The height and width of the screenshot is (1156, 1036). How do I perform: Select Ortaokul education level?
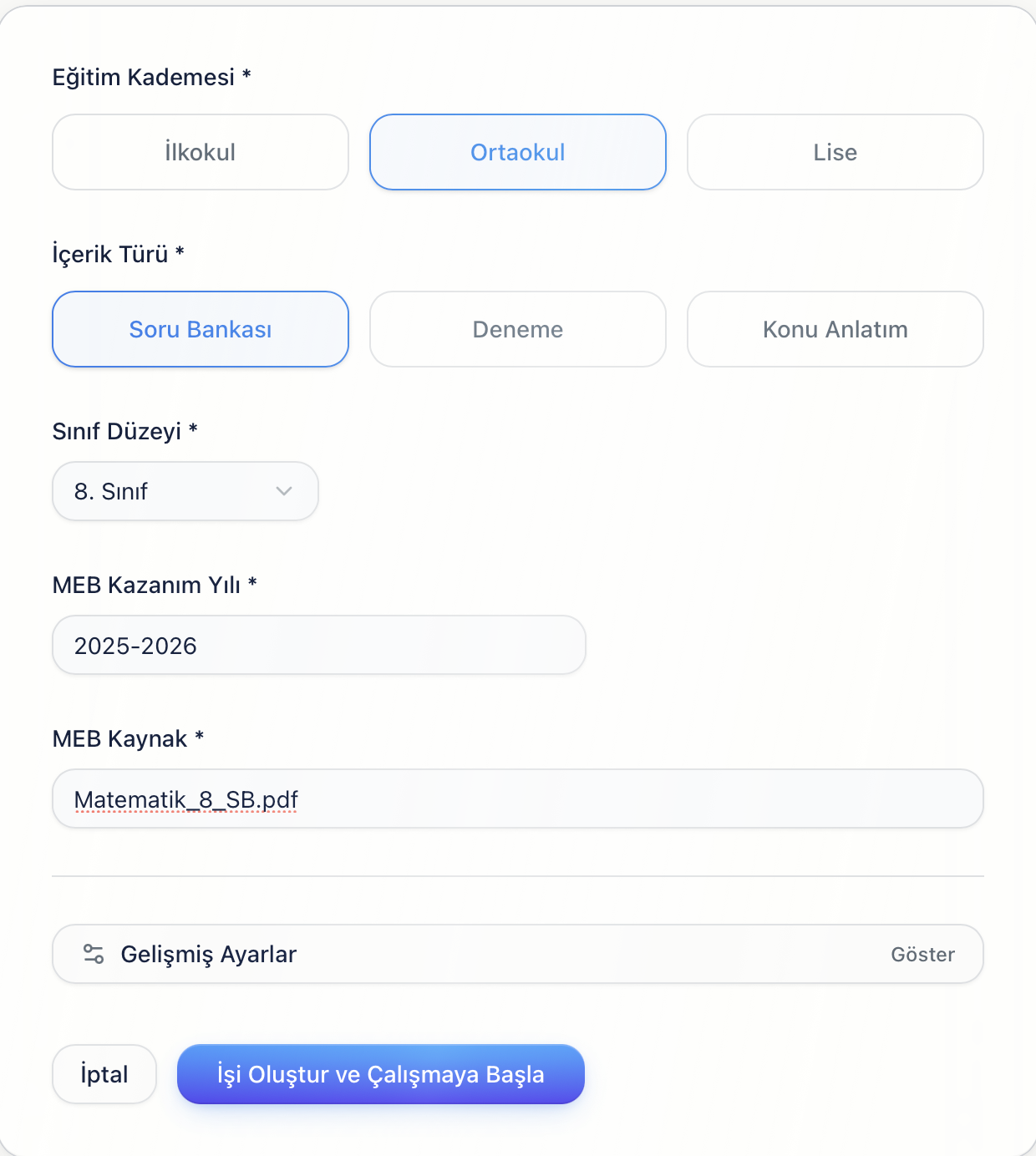[x=518, y=152]
